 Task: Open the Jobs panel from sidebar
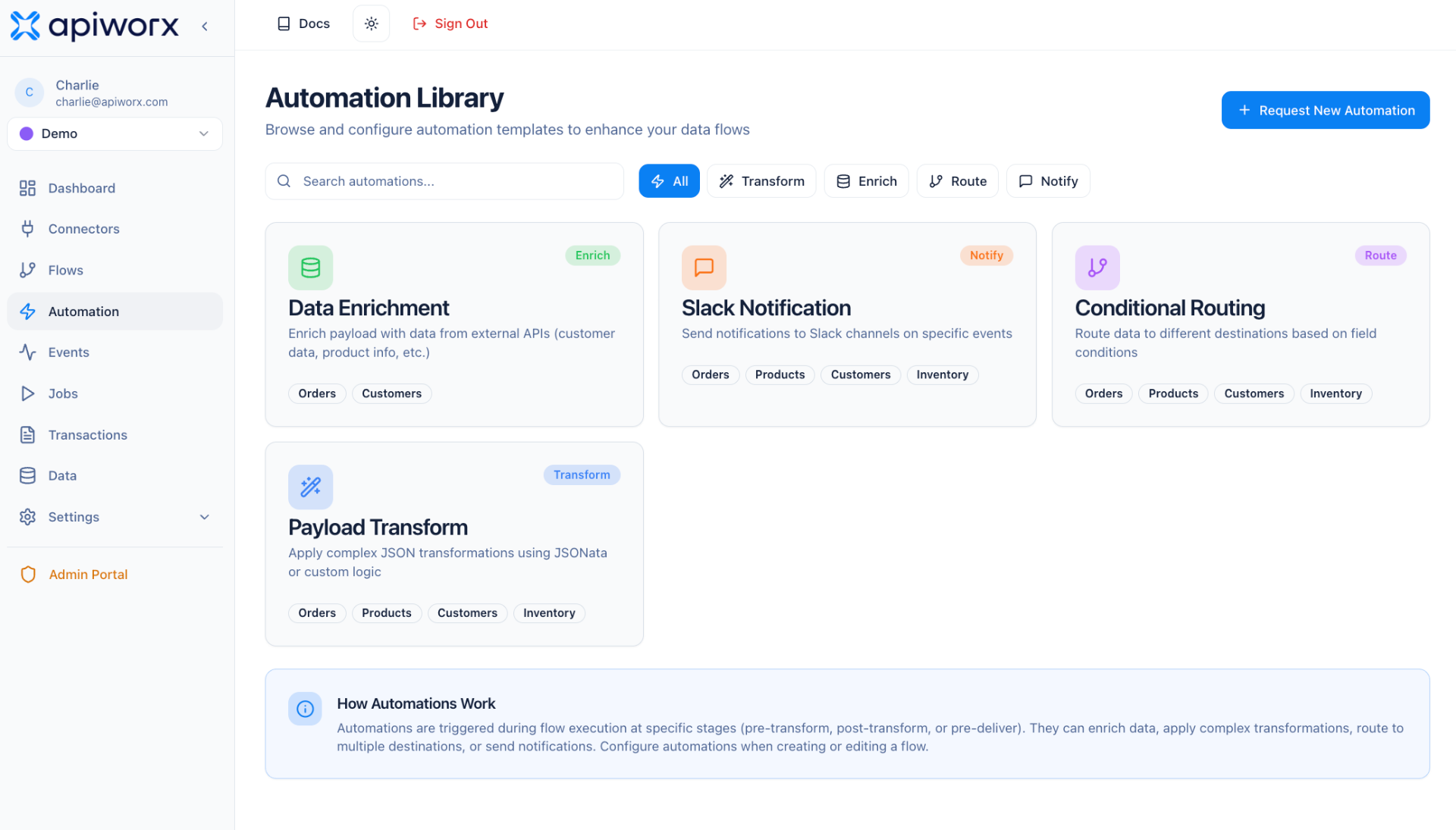63,393
